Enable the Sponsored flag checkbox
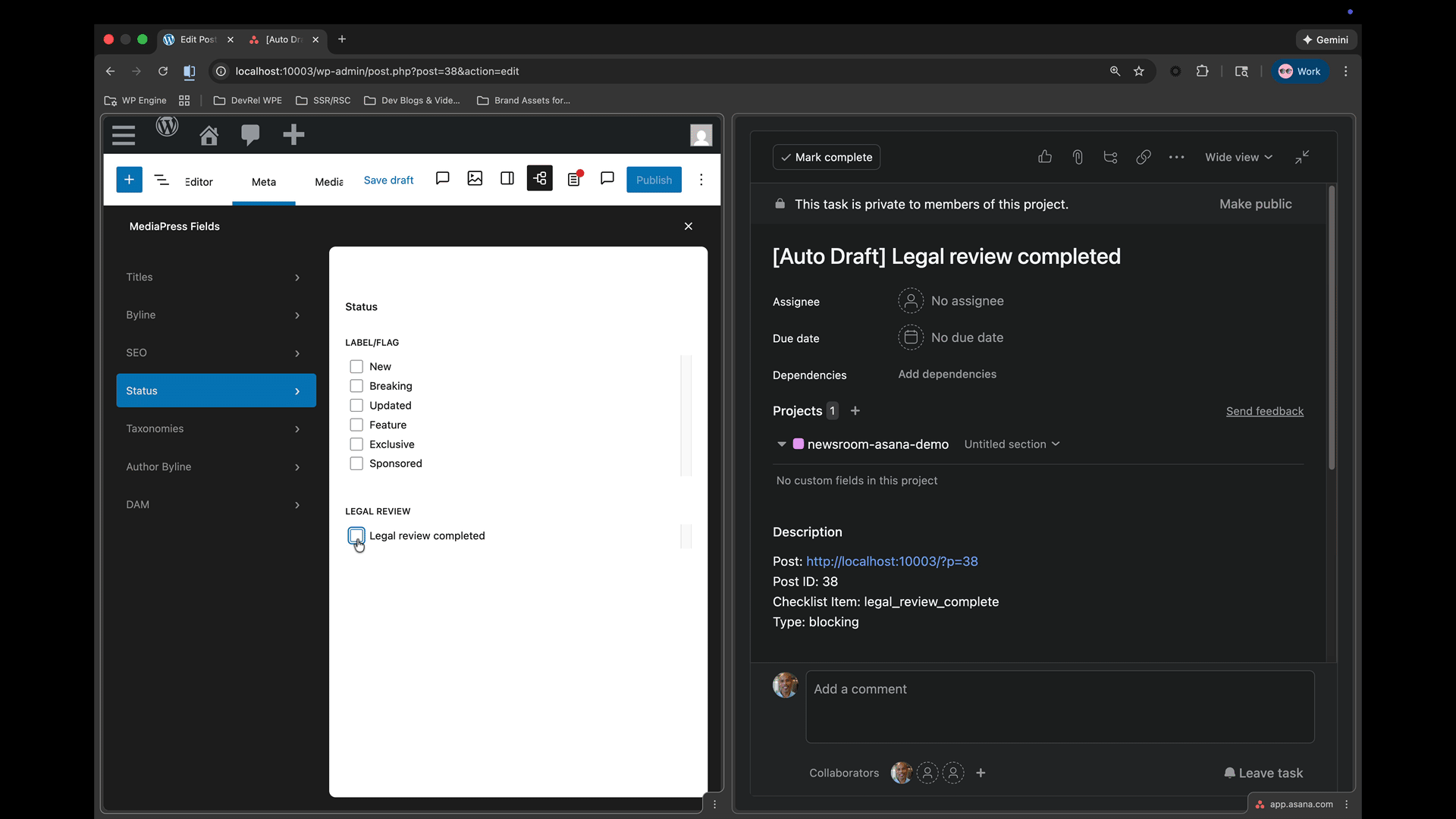The image size is (1456, 819). 356,463
